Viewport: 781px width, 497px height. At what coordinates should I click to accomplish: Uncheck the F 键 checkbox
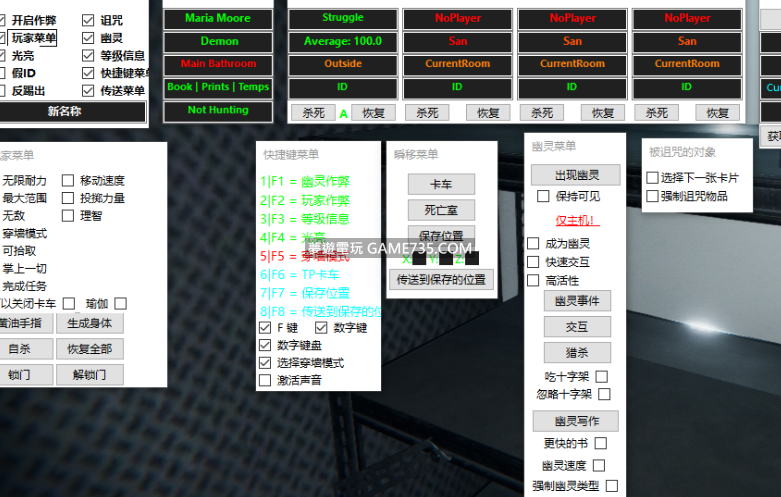(x=265, y=328)
